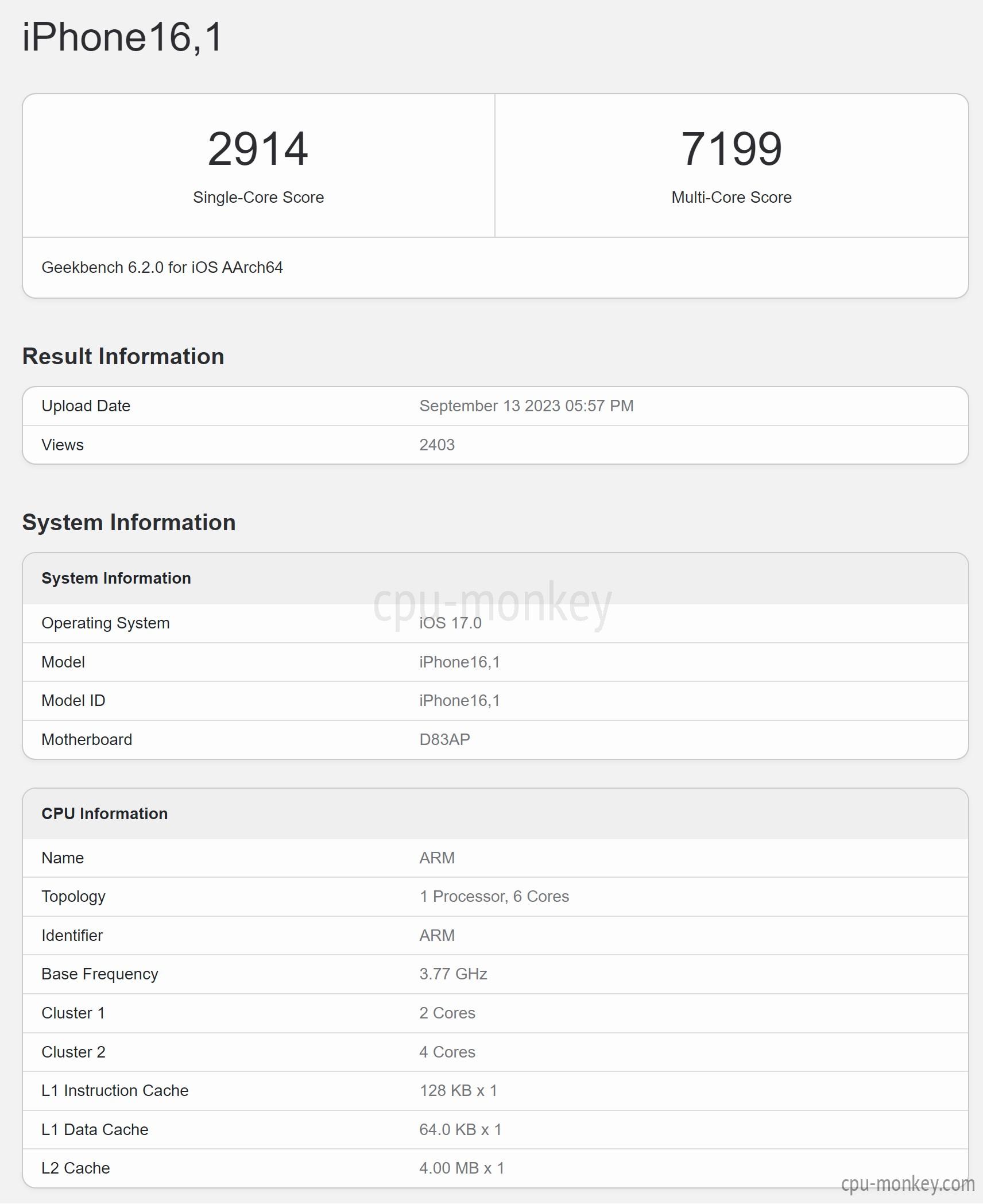Click the Topology label
The image size is (983, 1204).
[x=73, y=897]
